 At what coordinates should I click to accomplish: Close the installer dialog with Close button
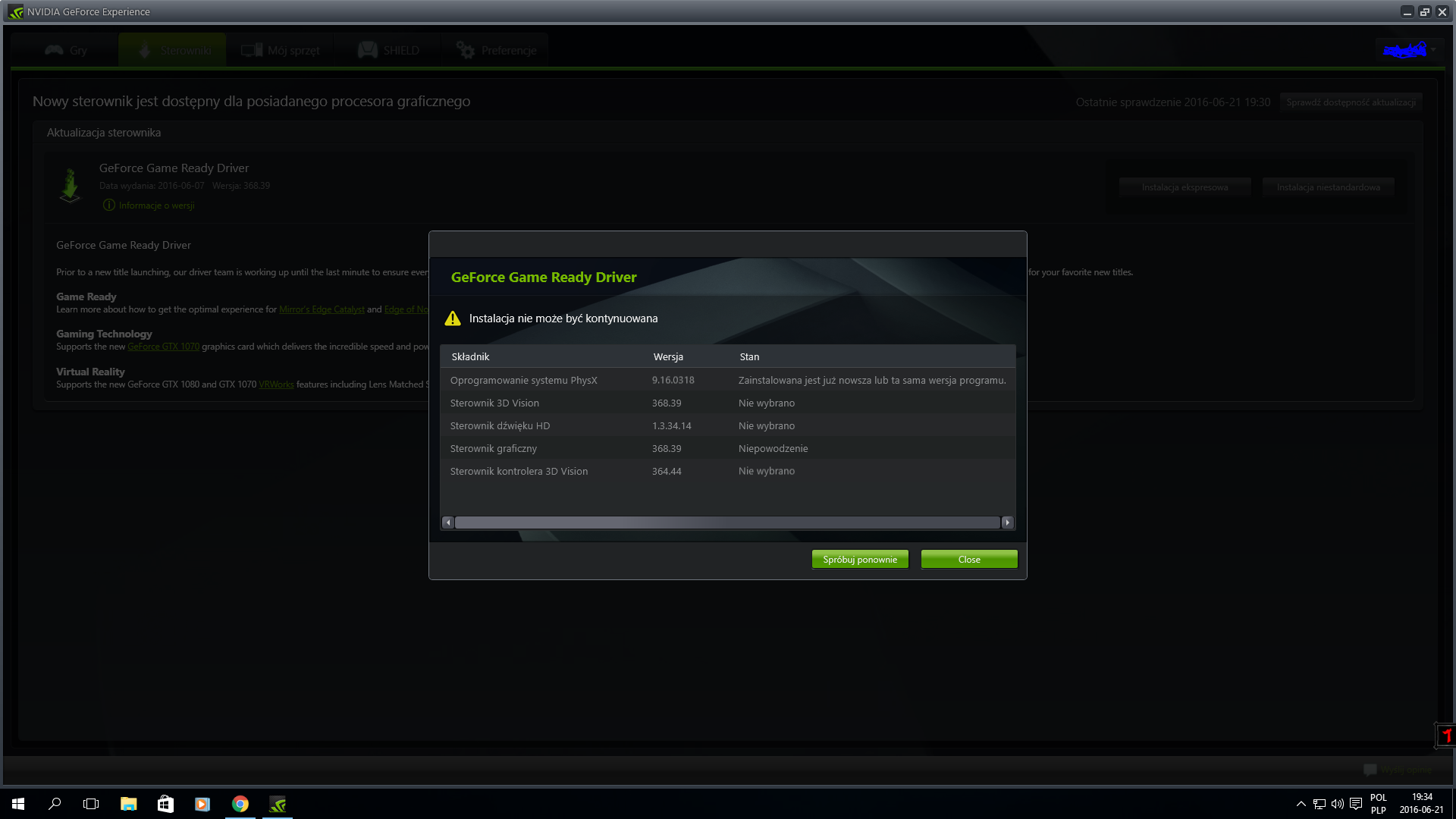point(969,560)
